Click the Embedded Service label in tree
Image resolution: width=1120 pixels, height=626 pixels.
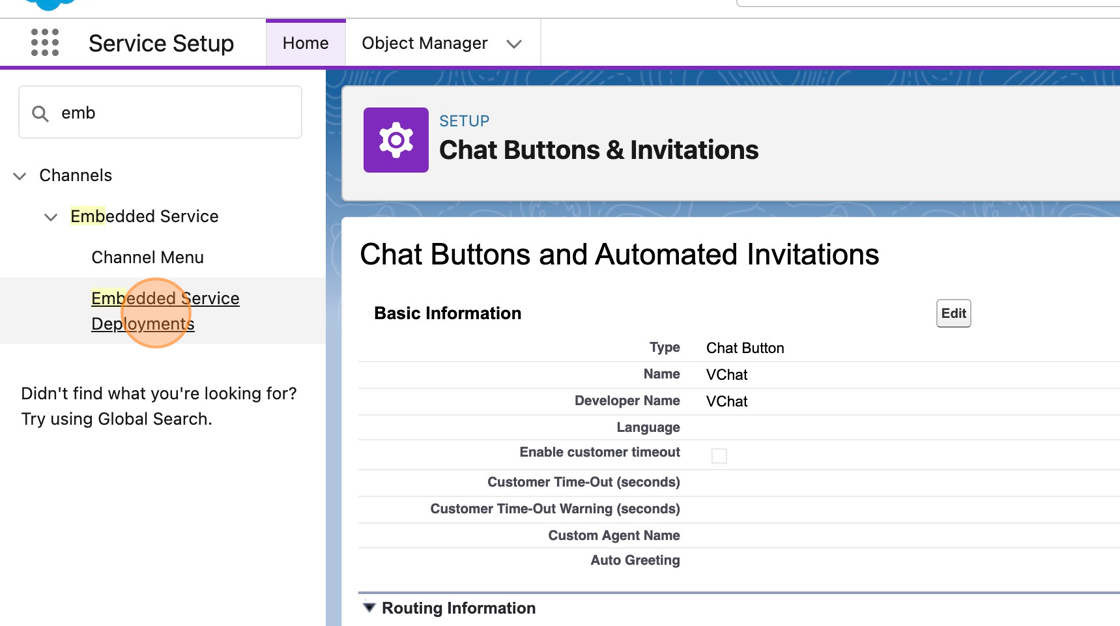(144, 217)
